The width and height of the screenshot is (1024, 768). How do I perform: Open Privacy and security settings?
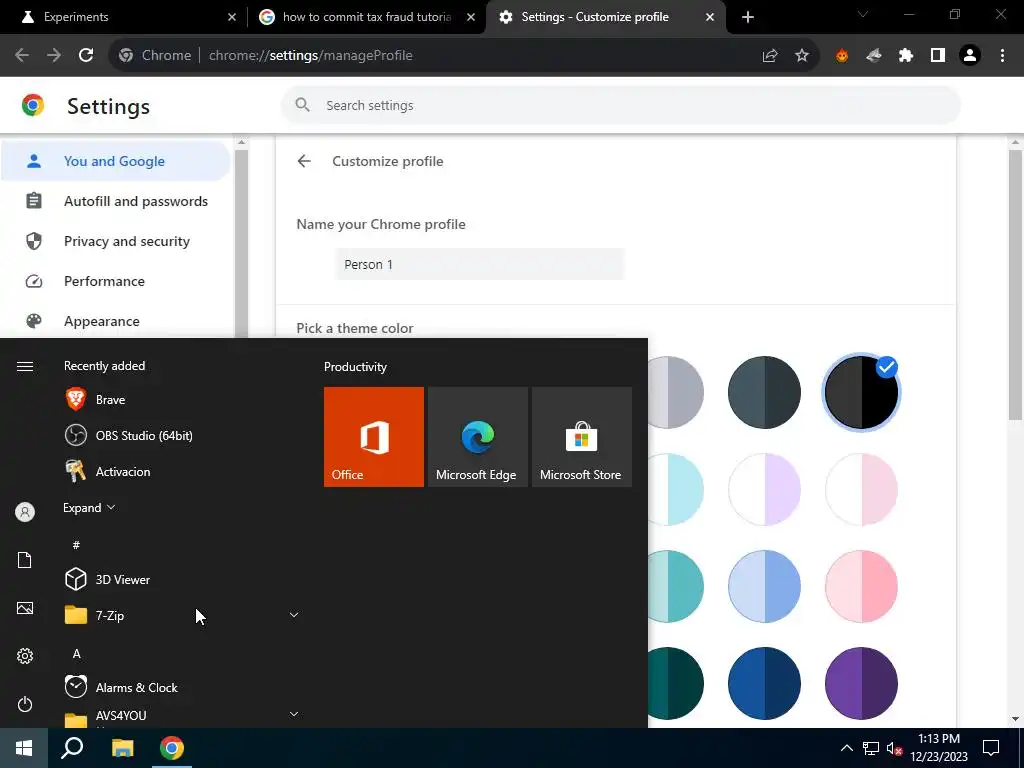point(115,241)
